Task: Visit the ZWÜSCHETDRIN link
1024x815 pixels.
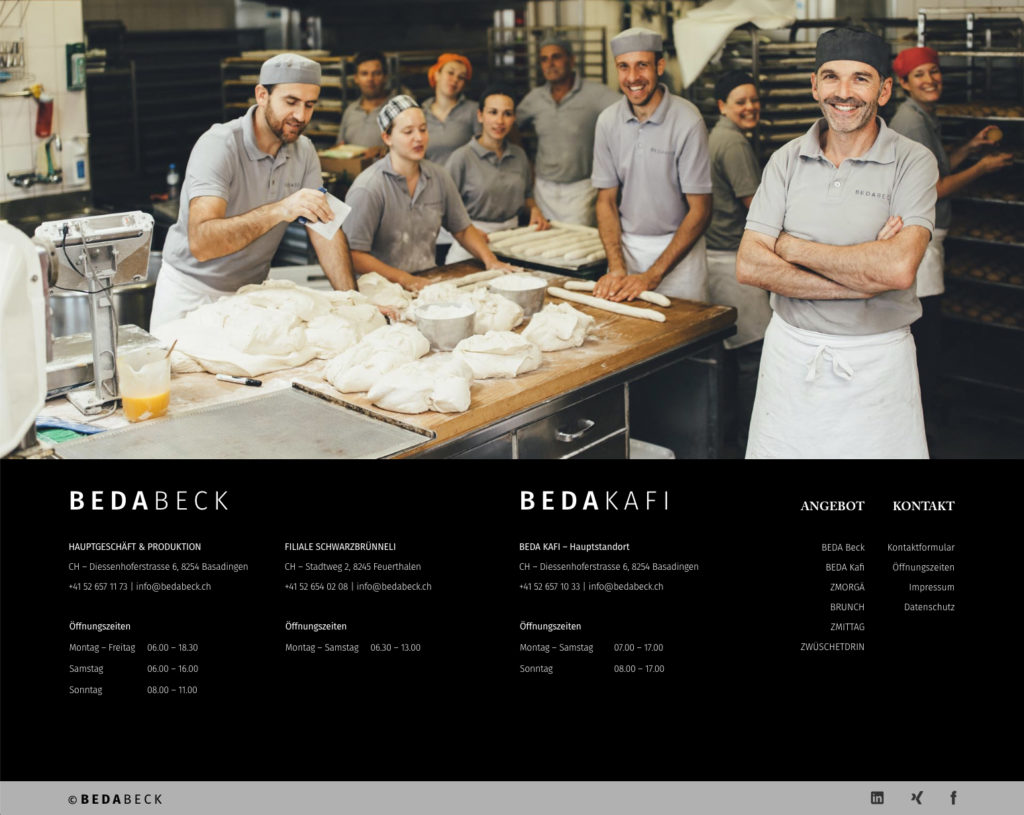Action: point(832,648)
